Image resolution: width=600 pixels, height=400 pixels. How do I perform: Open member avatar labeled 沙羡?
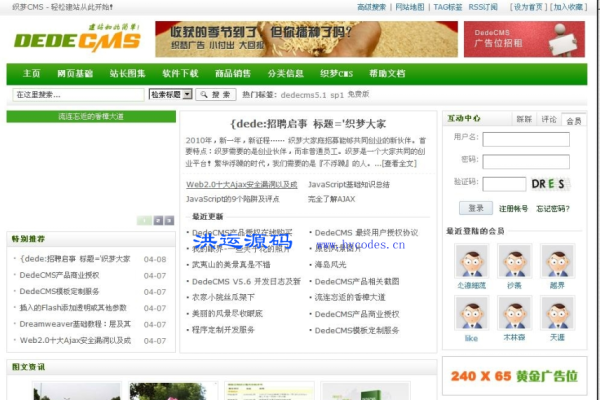(x=514, y=261)
